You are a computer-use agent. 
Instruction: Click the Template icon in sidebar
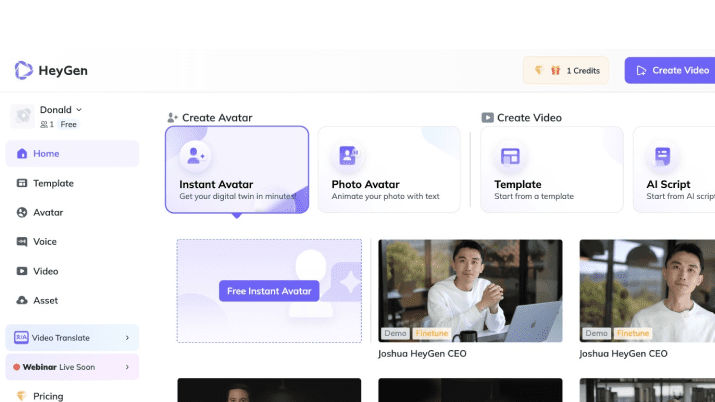pos(22,183)
